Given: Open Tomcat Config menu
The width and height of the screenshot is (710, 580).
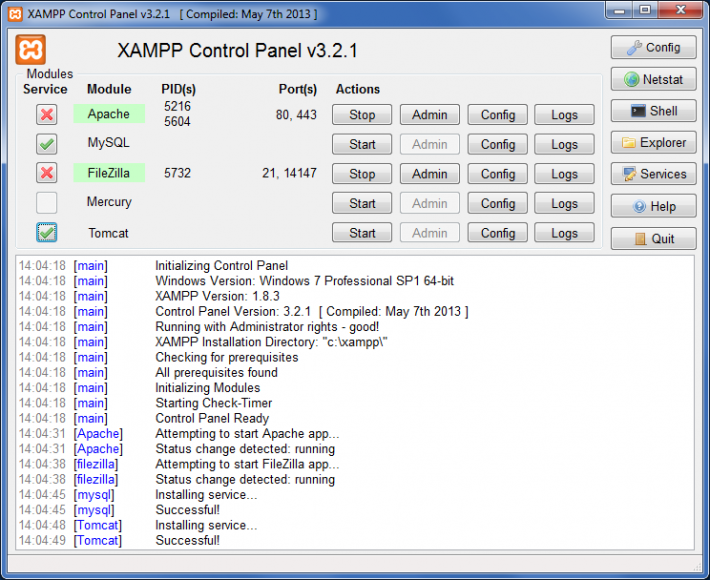Looking at the screenshot, I should click(498, 233).
